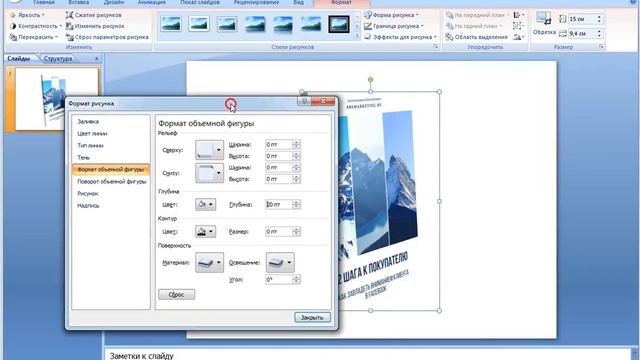Select Тень in dialog list

click(x=111, y=158)
